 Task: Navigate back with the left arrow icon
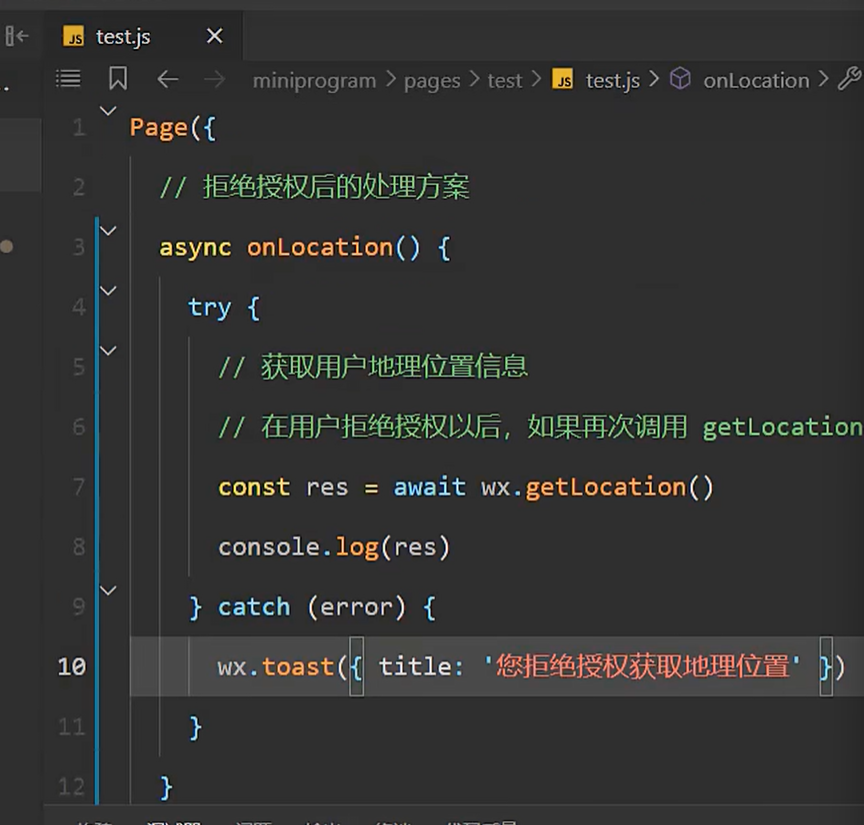tap(167, 79)
